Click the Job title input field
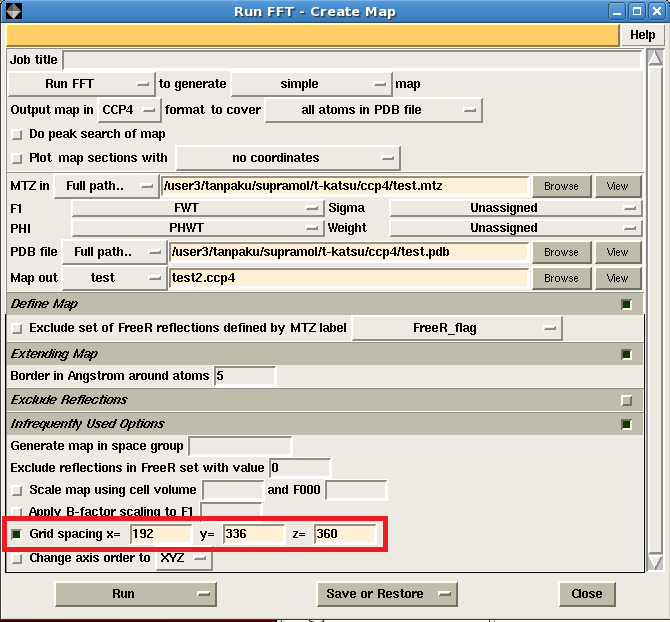The image size is (670, 622). tap(351, 60)
